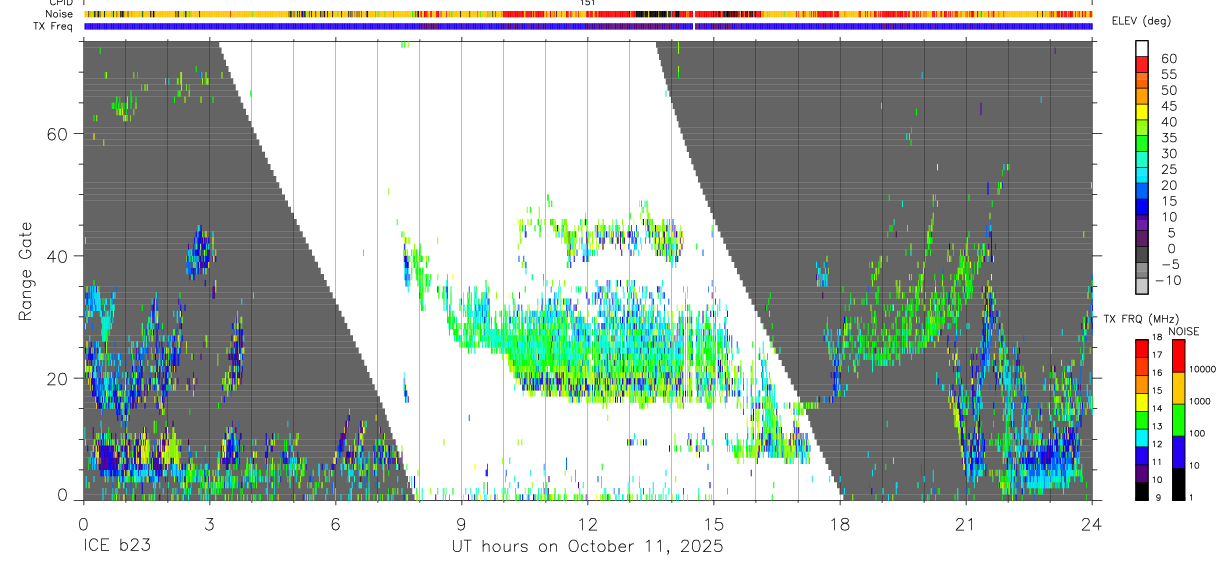This screenshot has height=567, width=1228.
Task: Select the white top segment of the ELEV colorbar
Action: point(1142,48)
